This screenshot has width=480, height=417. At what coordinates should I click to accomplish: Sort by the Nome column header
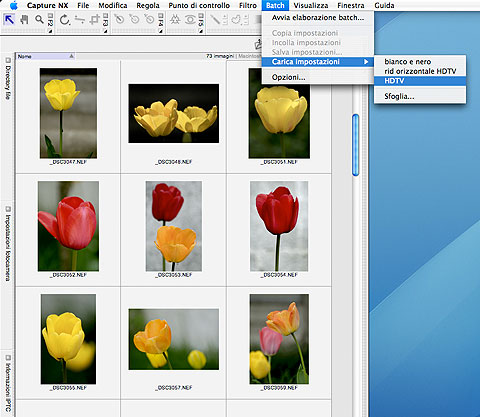tap(46, 56)
